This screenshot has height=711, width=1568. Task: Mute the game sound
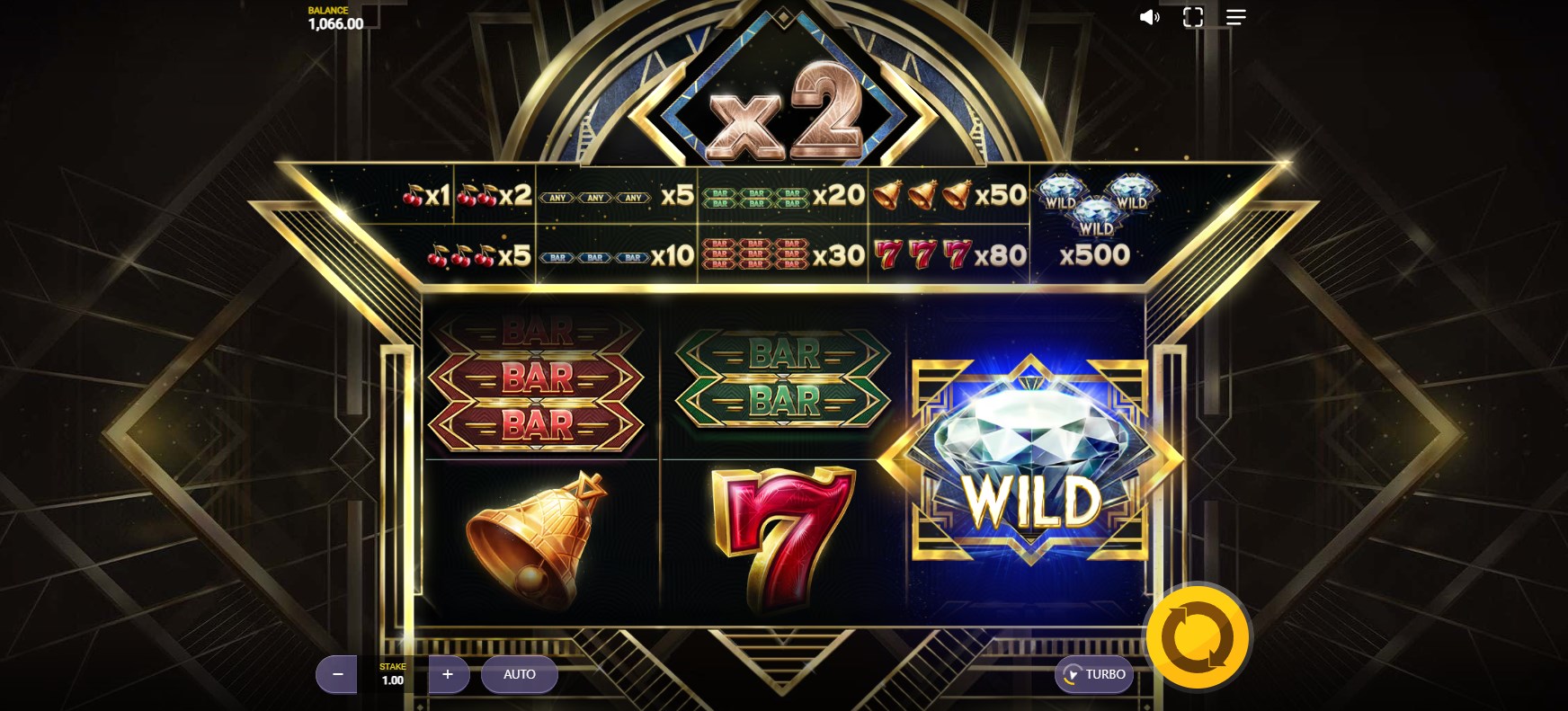1149,17
